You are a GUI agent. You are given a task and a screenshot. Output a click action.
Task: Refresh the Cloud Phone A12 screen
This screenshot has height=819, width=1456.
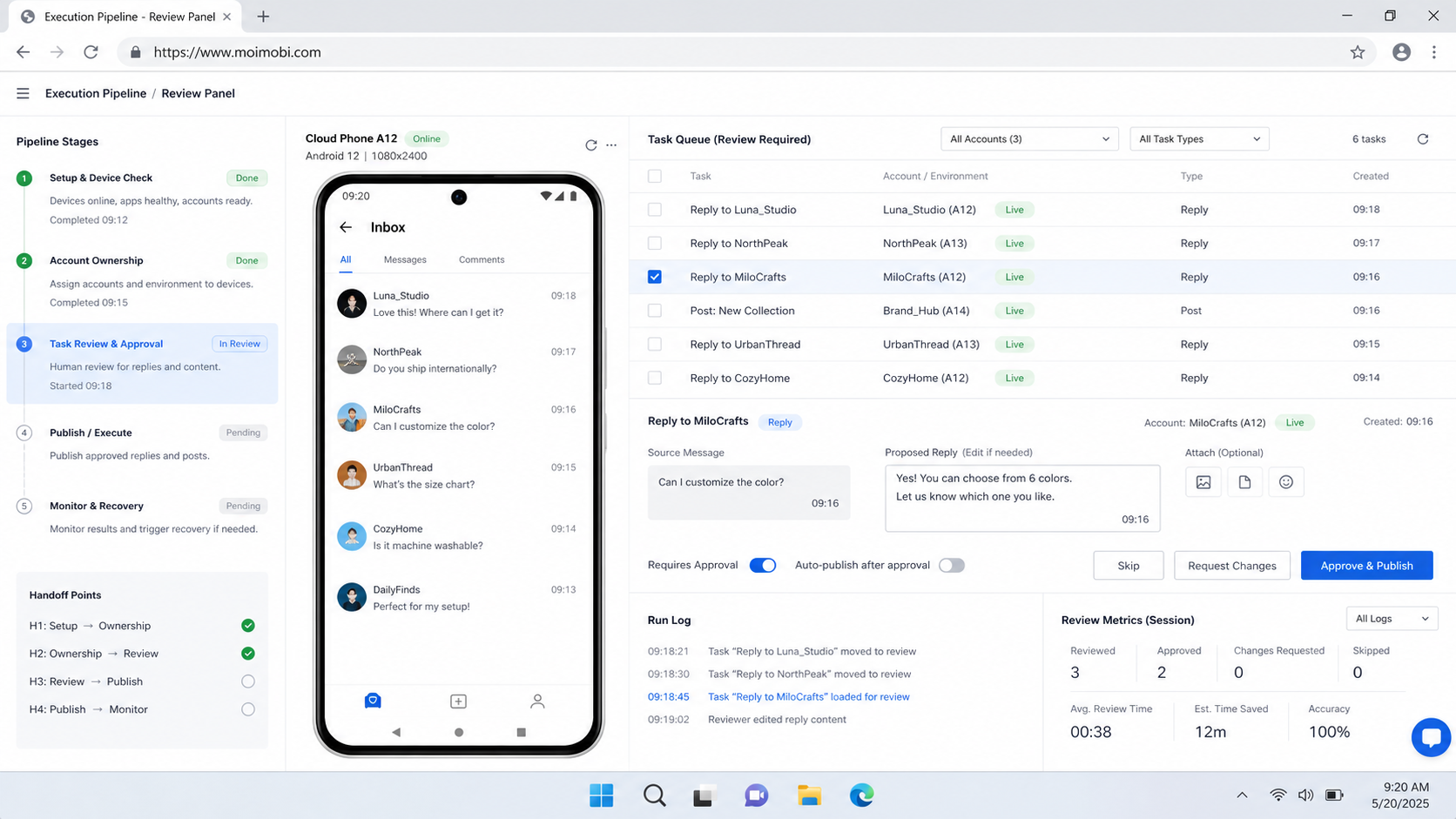[x=591, y=145]
